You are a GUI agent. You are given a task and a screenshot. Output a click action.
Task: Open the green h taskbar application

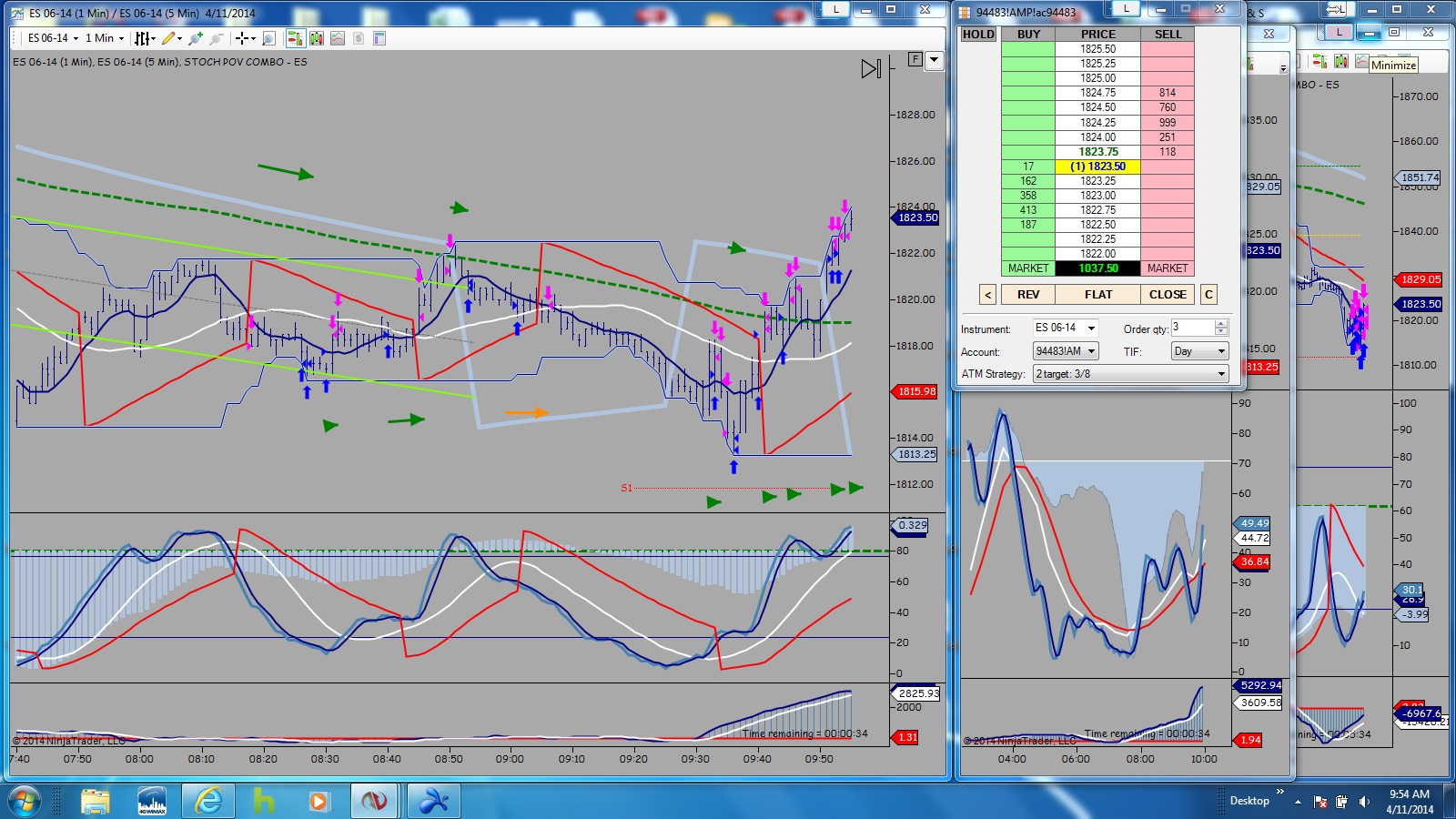tap(264, 801)
